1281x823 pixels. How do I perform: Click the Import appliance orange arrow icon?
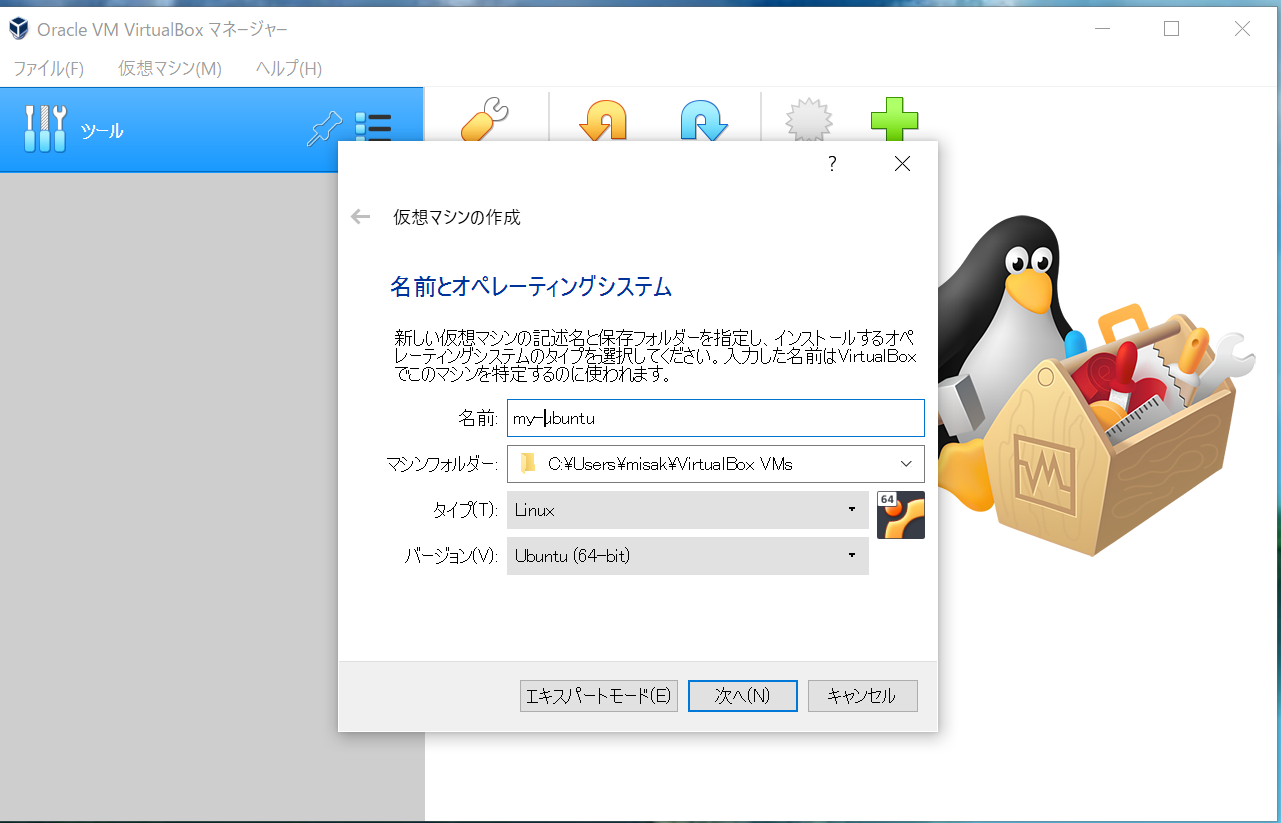click(x=603, y=119)
